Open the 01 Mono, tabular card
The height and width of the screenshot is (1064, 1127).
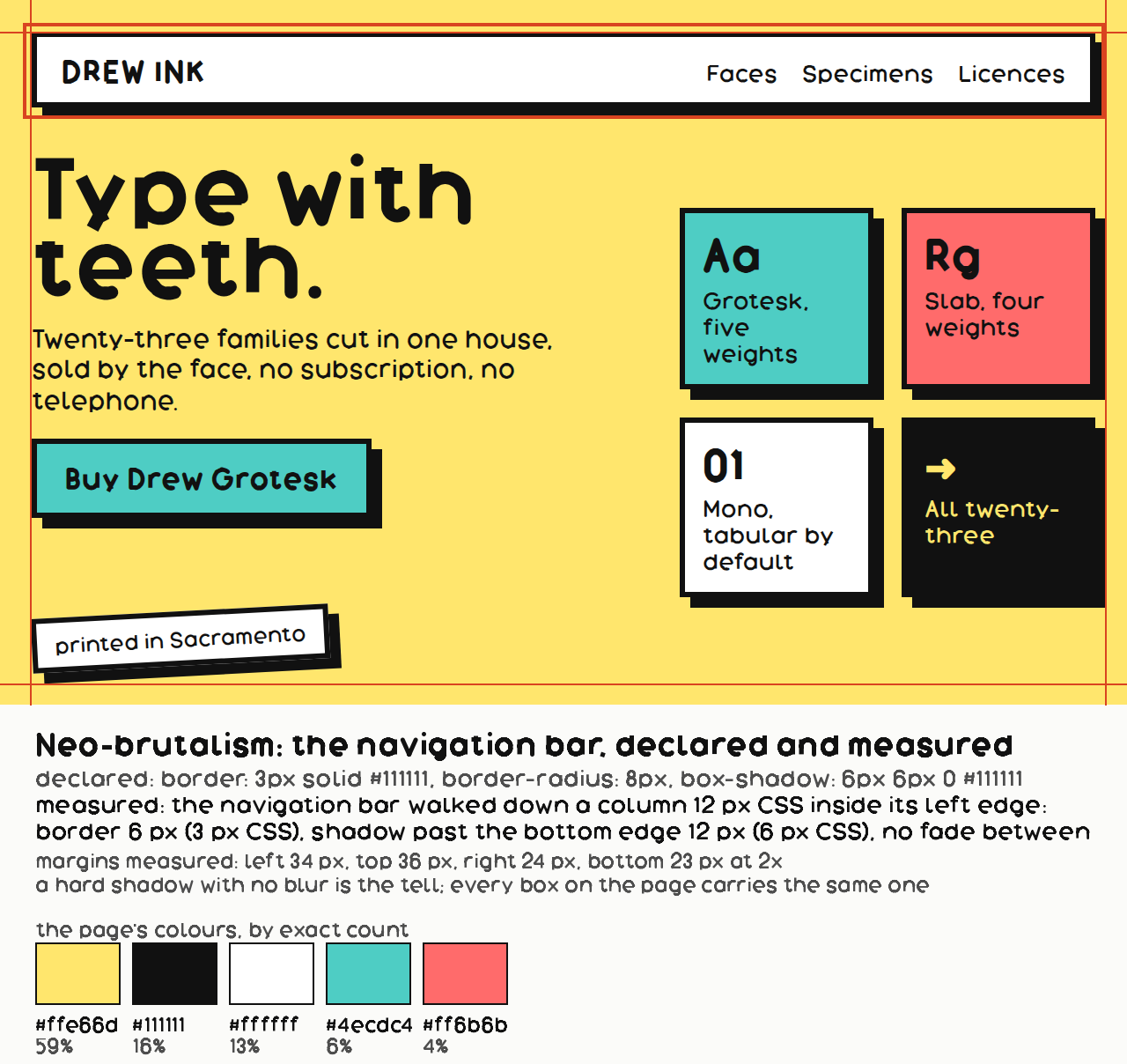[777, 507]
